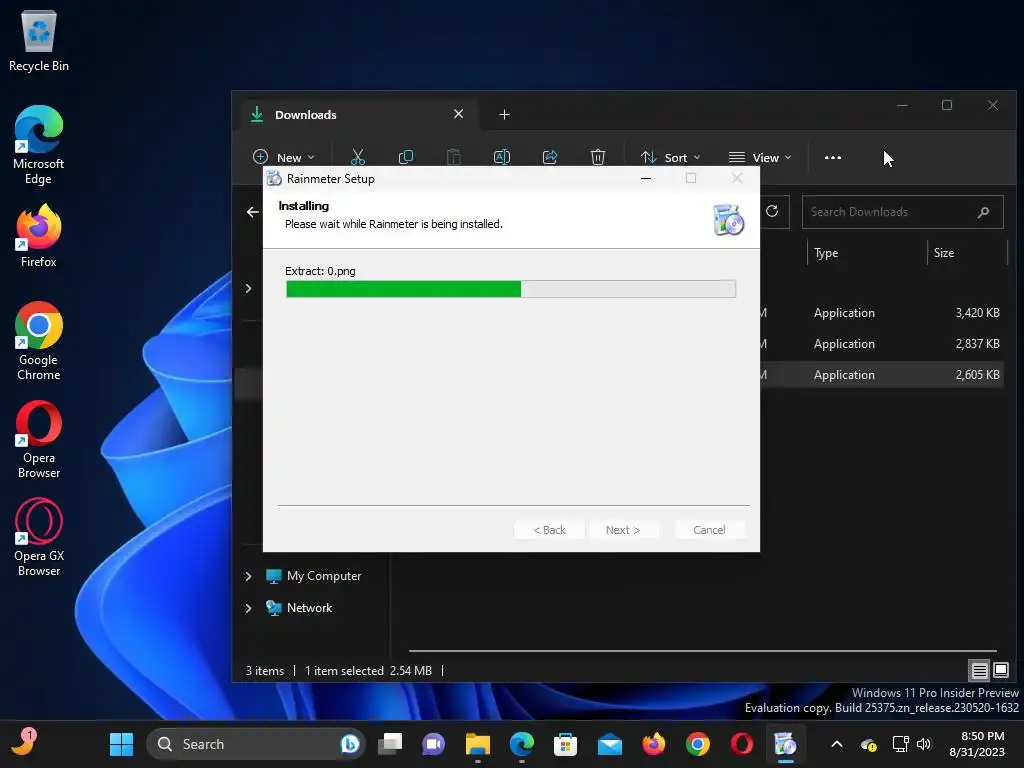Select the 2,605 KB Application file row

pyautogui.click(x=882, y=375)
